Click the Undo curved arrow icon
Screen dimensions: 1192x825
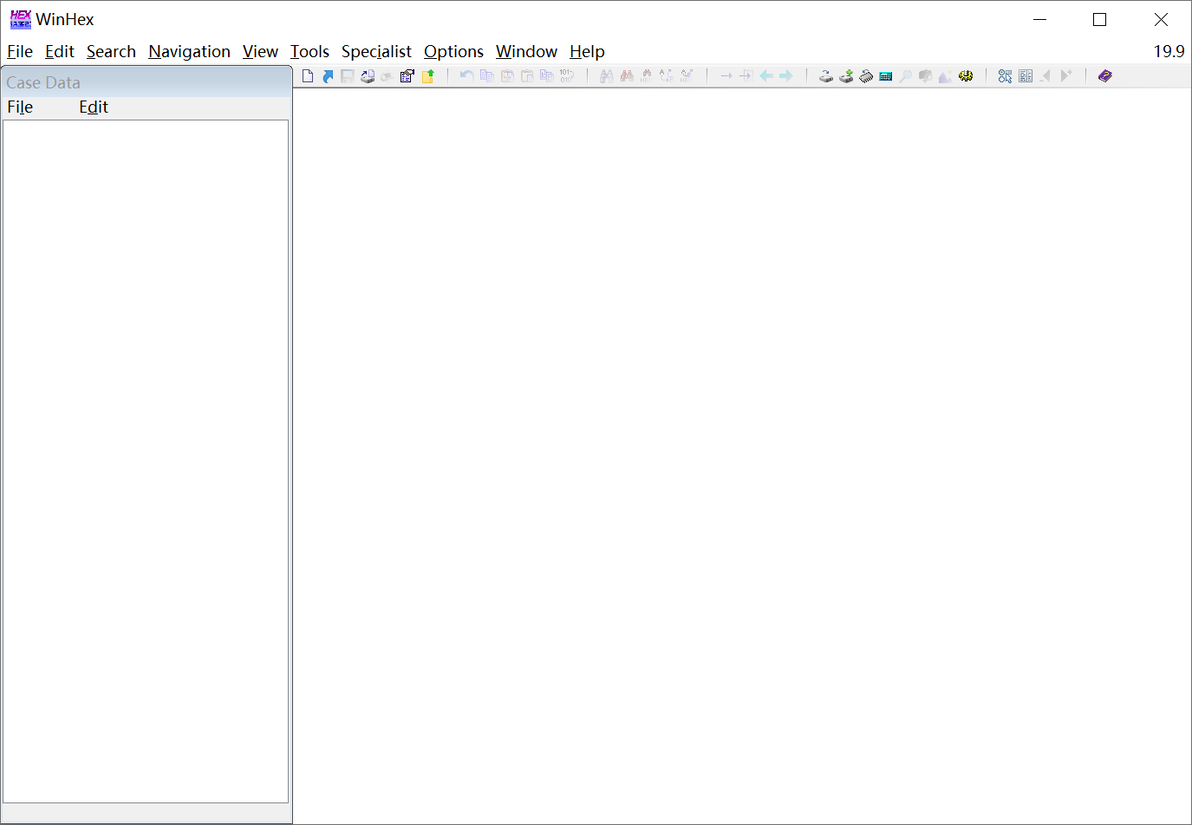point(467,76)
